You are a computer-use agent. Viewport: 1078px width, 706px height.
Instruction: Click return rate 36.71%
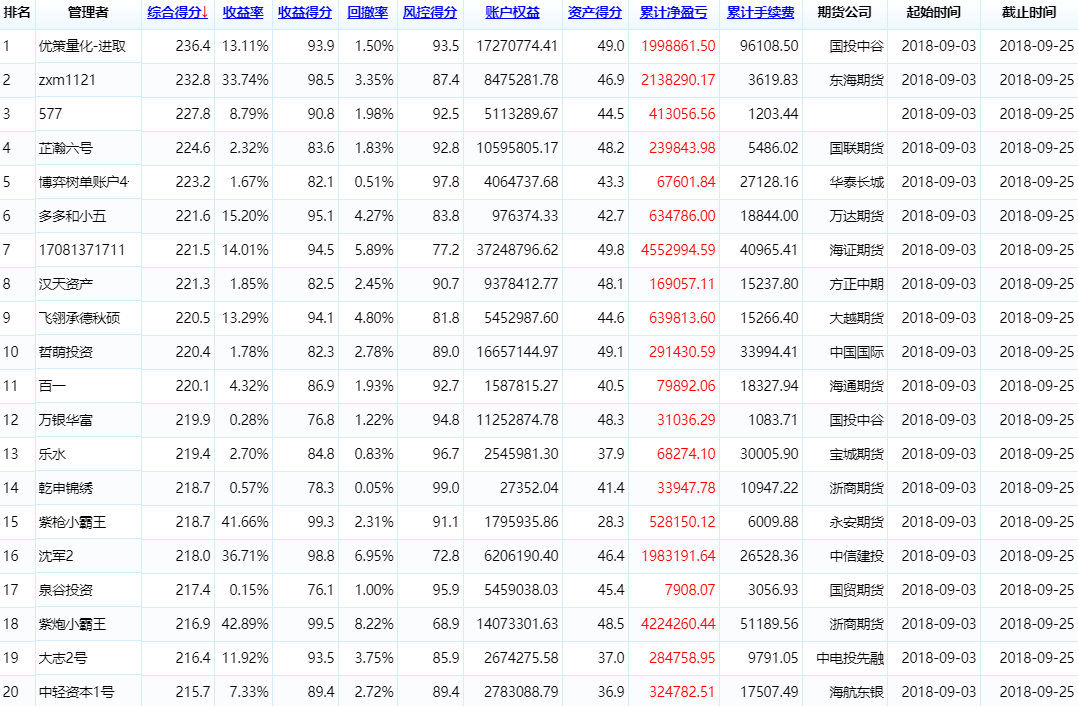pos(245,556)
